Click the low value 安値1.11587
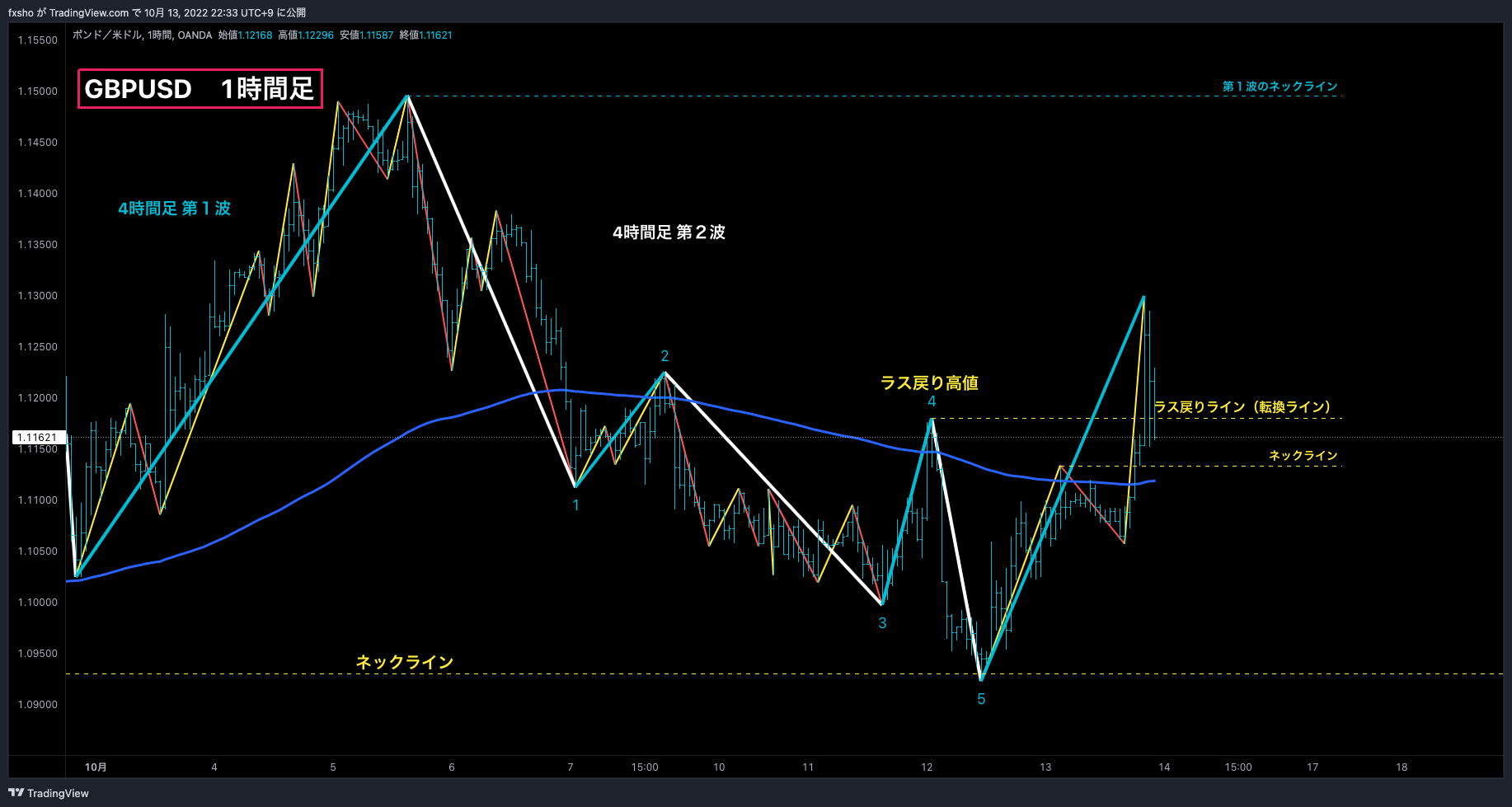The width and height of the screenshot is (1512, 807). [x=367, y=35]
